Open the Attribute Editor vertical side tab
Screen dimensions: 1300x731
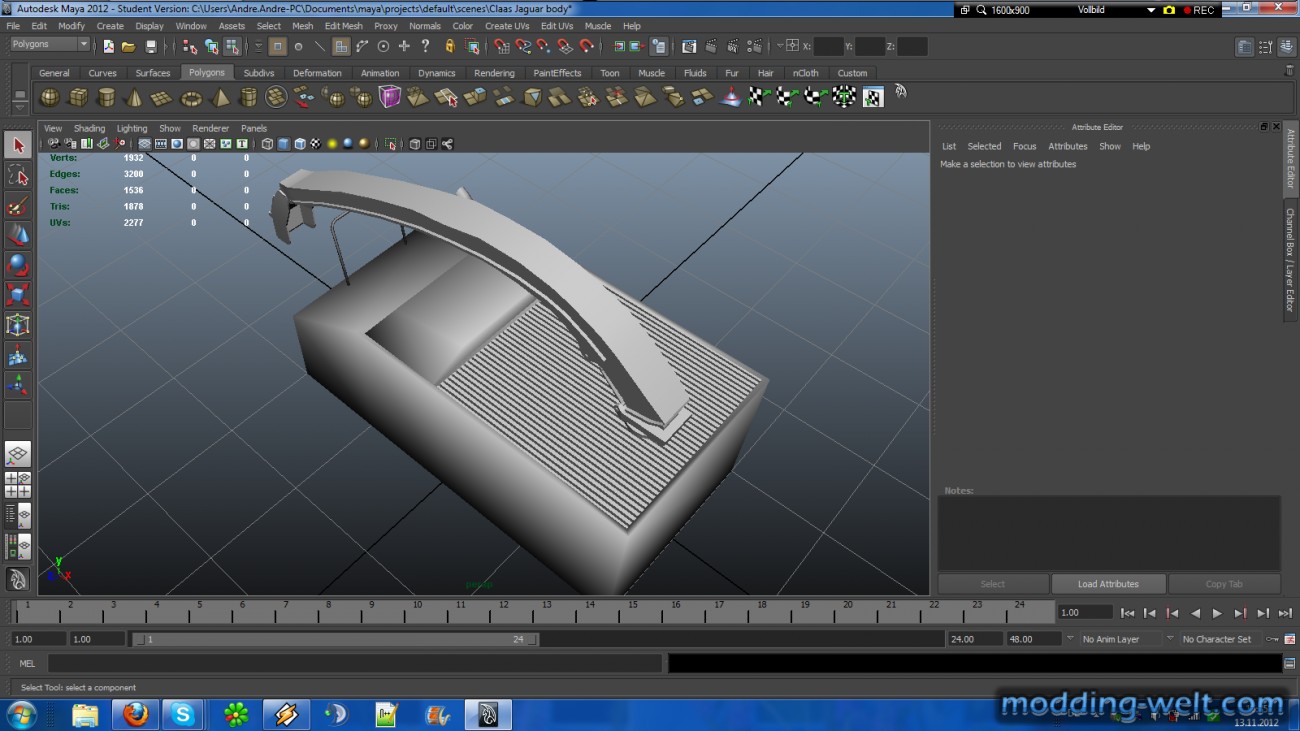click(x=1291, y=159)
